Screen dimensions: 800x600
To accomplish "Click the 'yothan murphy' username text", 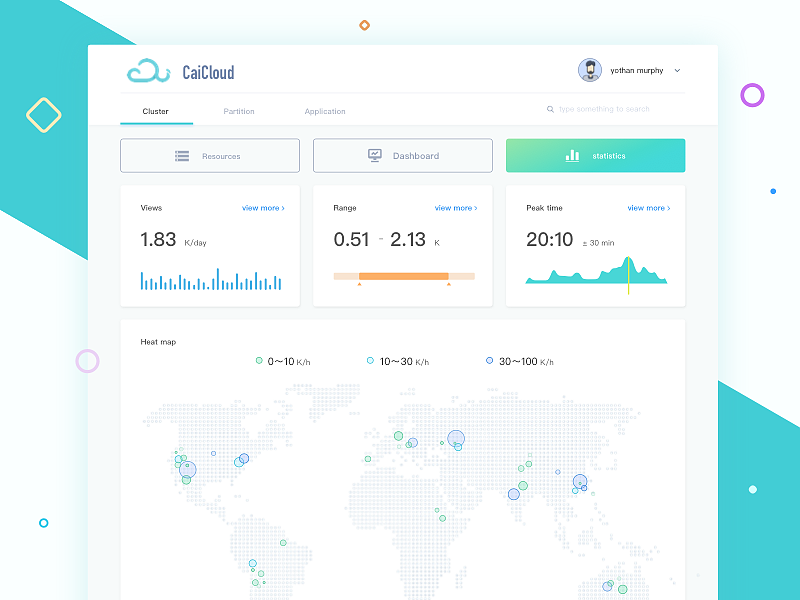I will tap(637, 70).
